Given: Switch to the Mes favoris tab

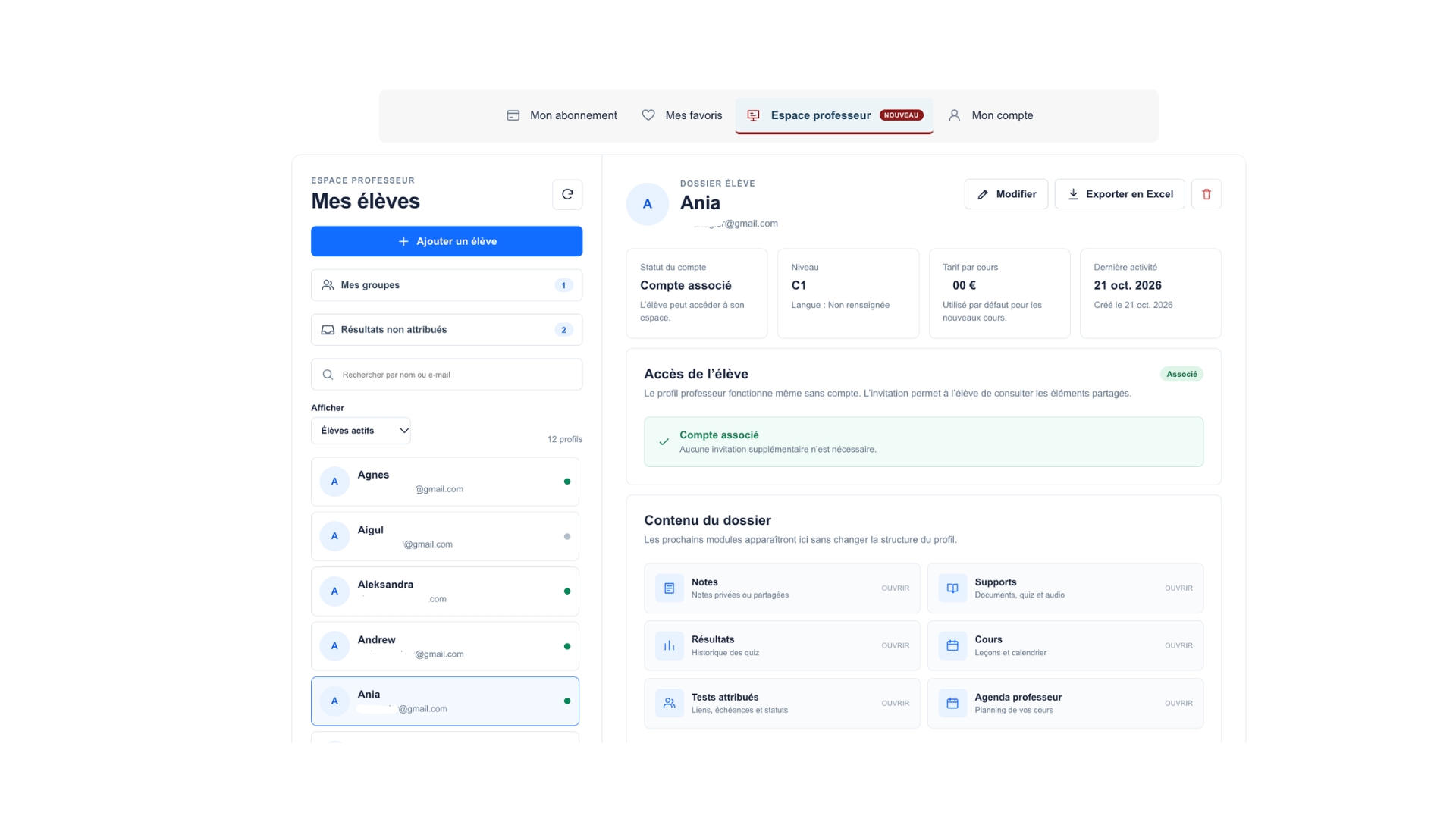Looking at the screenshot, I should click(682, 115).
